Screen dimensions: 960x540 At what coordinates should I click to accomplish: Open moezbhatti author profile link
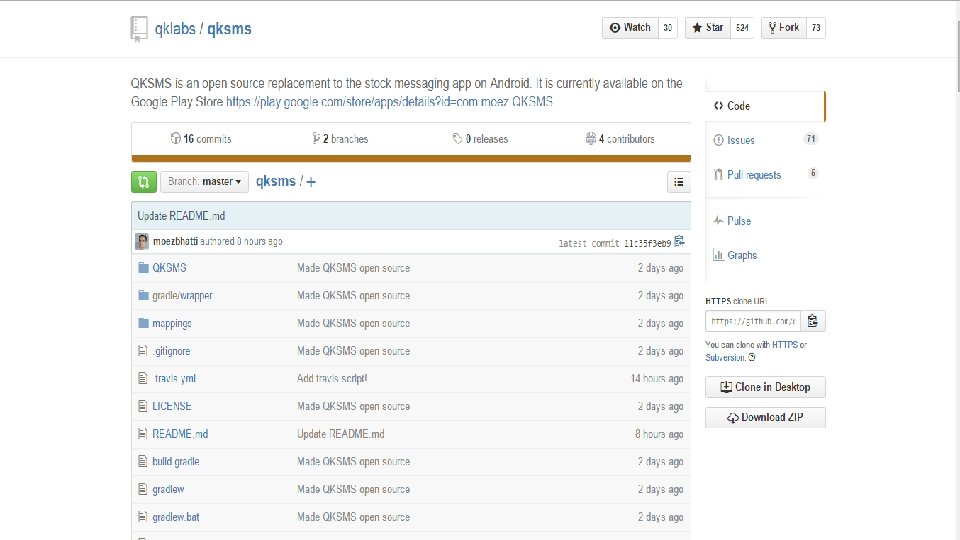(x=175, y=241)
